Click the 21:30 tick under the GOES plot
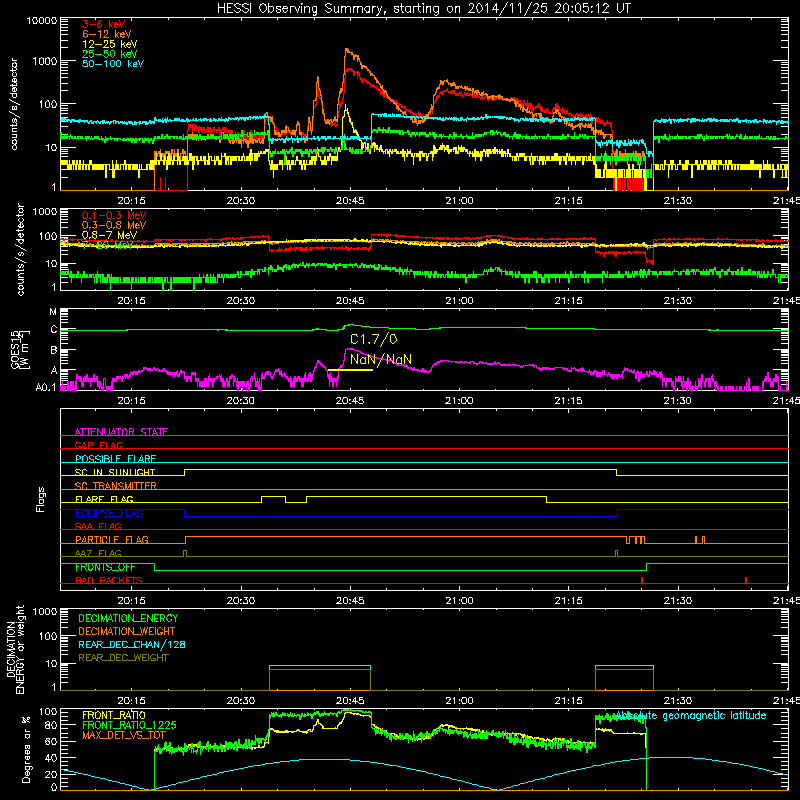The image size is (800, 800). click(x=678, y=401)
